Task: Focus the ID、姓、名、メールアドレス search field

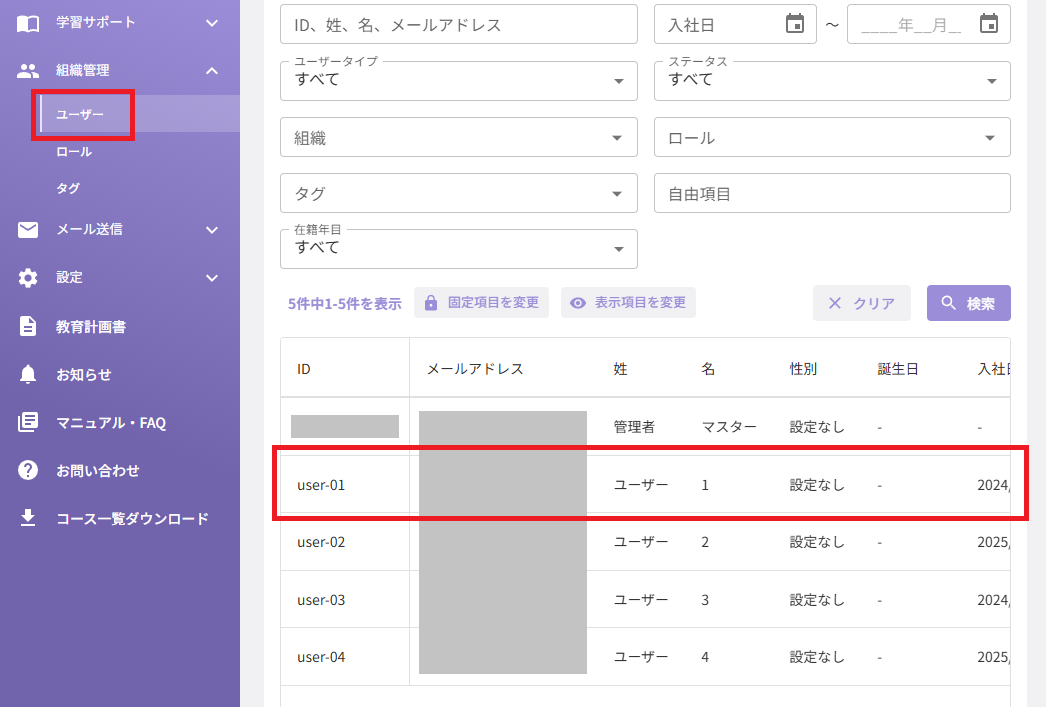Action: 459,25
